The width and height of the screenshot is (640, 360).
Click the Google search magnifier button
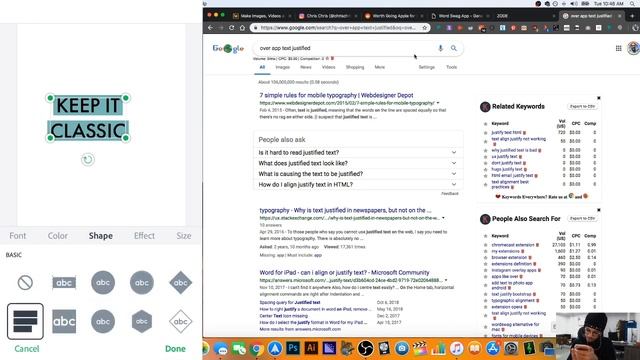pyautogui.click(x=453, y=48)
